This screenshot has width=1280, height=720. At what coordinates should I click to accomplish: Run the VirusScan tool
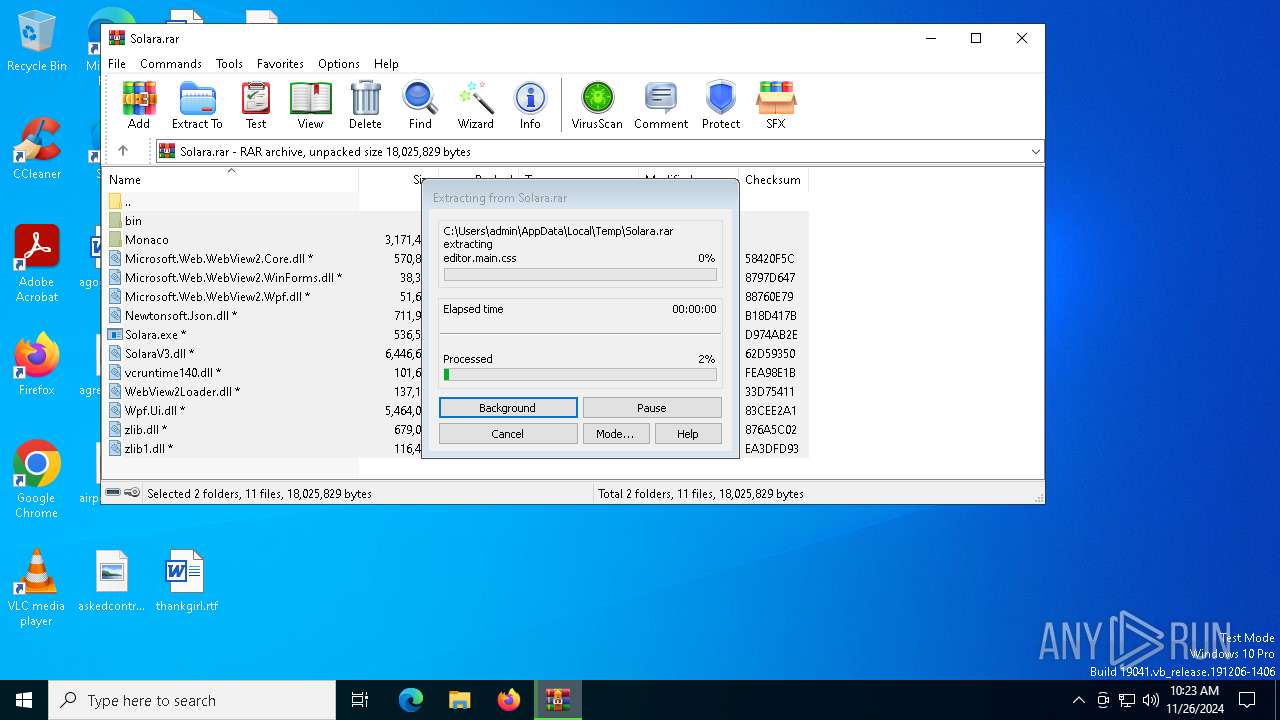[597, 105]
